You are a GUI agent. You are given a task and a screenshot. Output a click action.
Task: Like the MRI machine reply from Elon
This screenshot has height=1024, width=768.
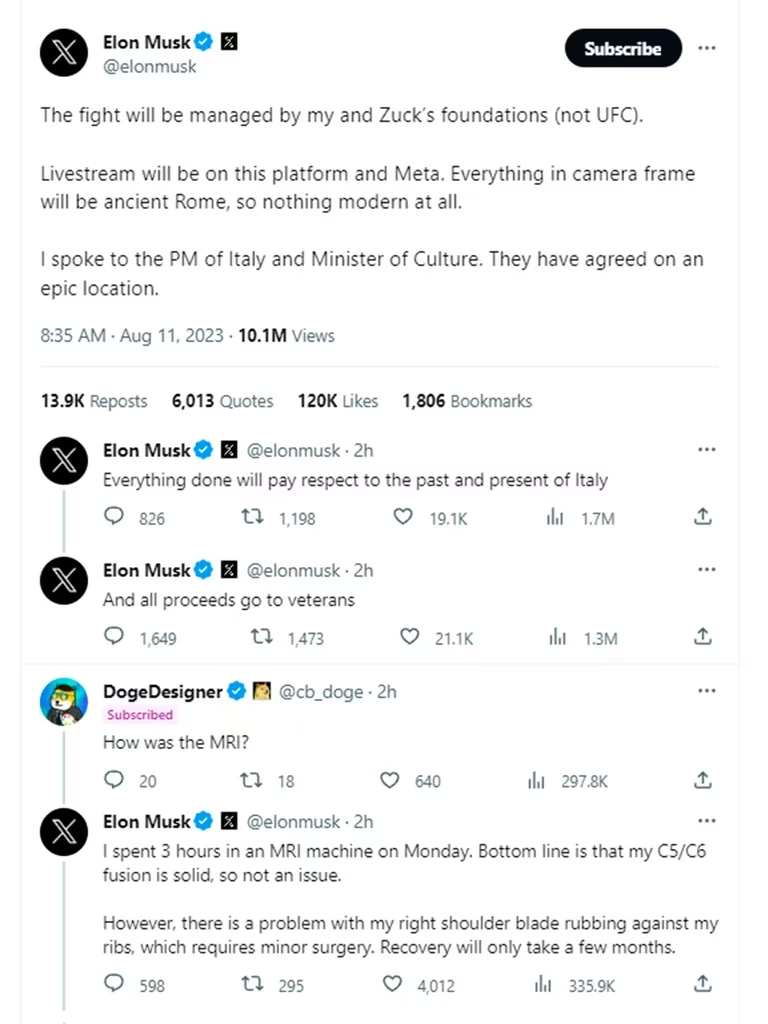tap(396, 985)
